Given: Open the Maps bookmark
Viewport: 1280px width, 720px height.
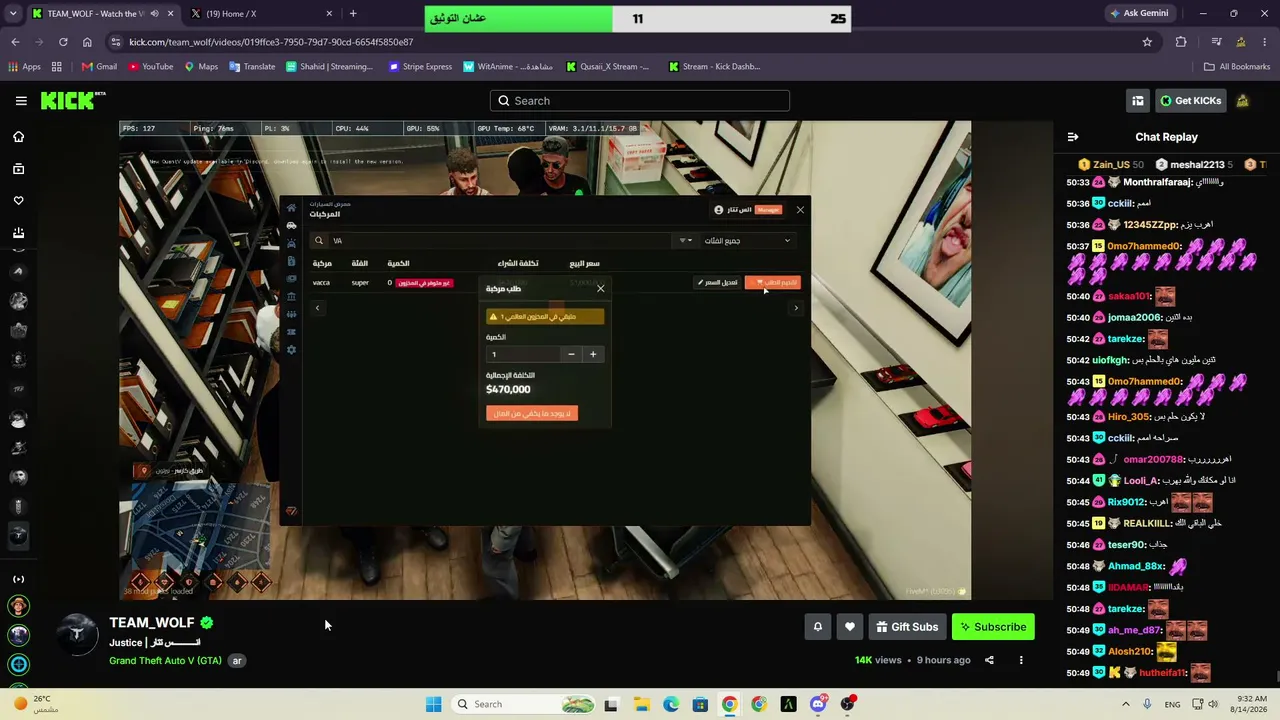Looking at the screenshot, I should point(201,67).
